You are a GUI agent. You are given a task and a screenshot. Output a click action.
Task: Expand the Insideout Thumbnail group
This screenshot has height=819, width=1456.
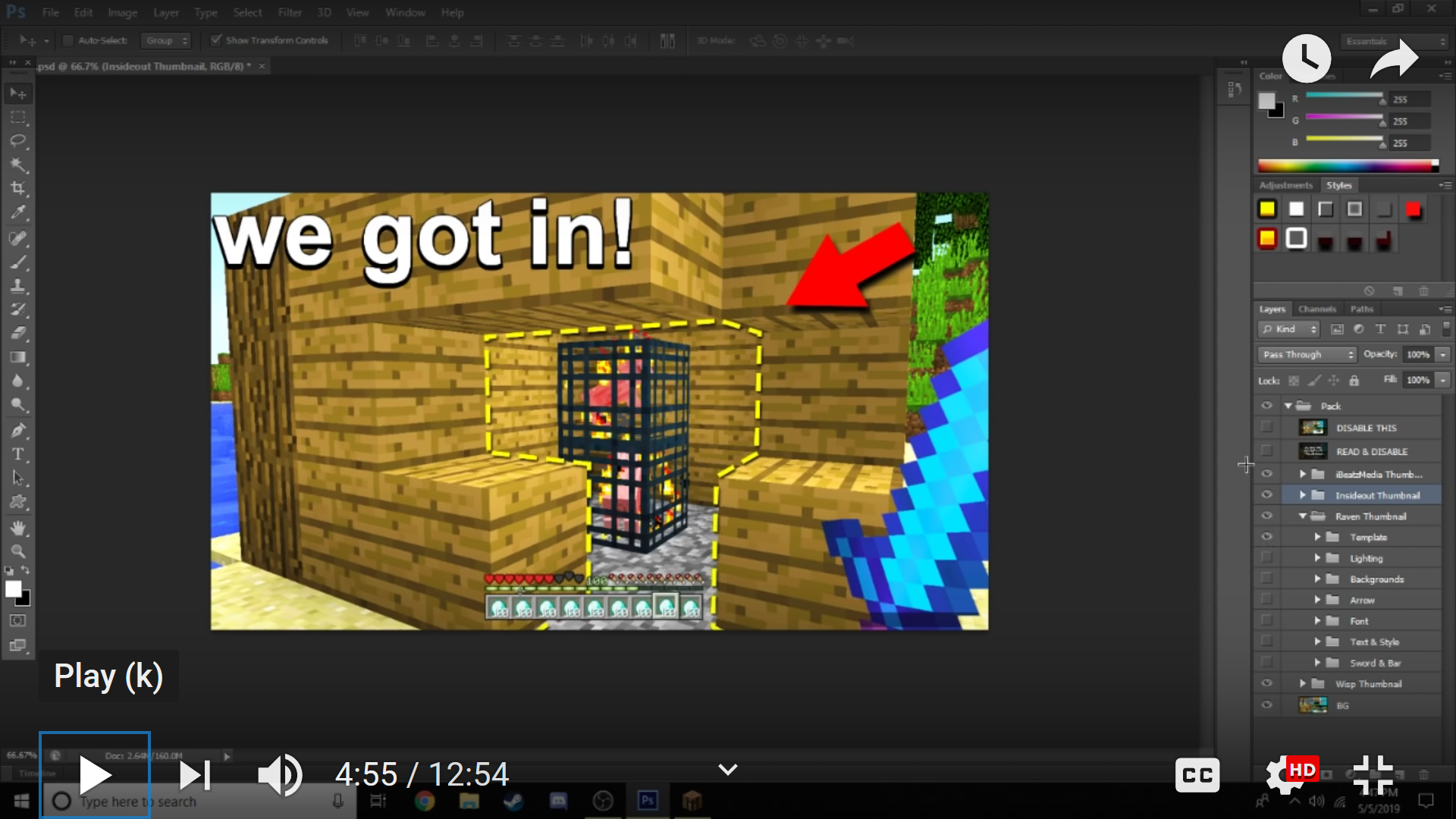pos(1303,495)
